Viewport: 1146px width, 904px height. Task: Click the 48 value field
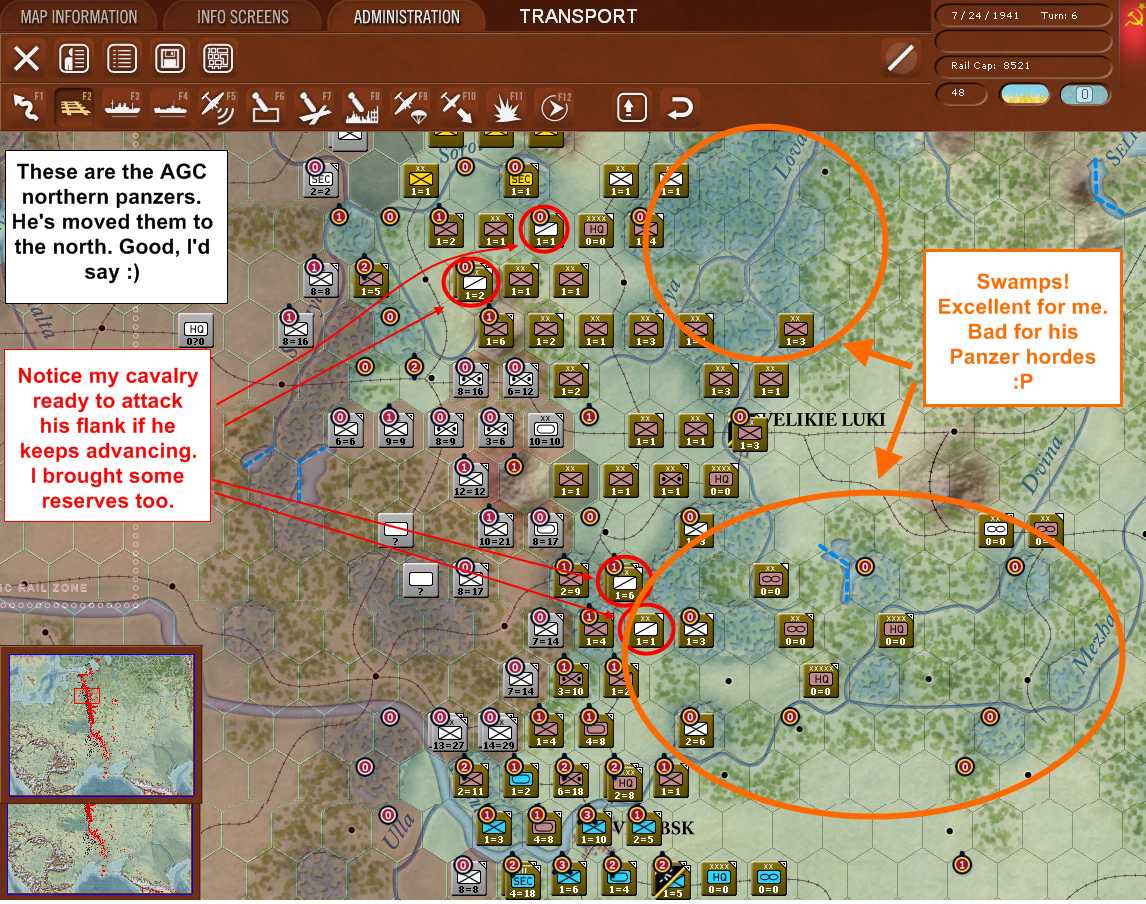[x=961, y=94]
